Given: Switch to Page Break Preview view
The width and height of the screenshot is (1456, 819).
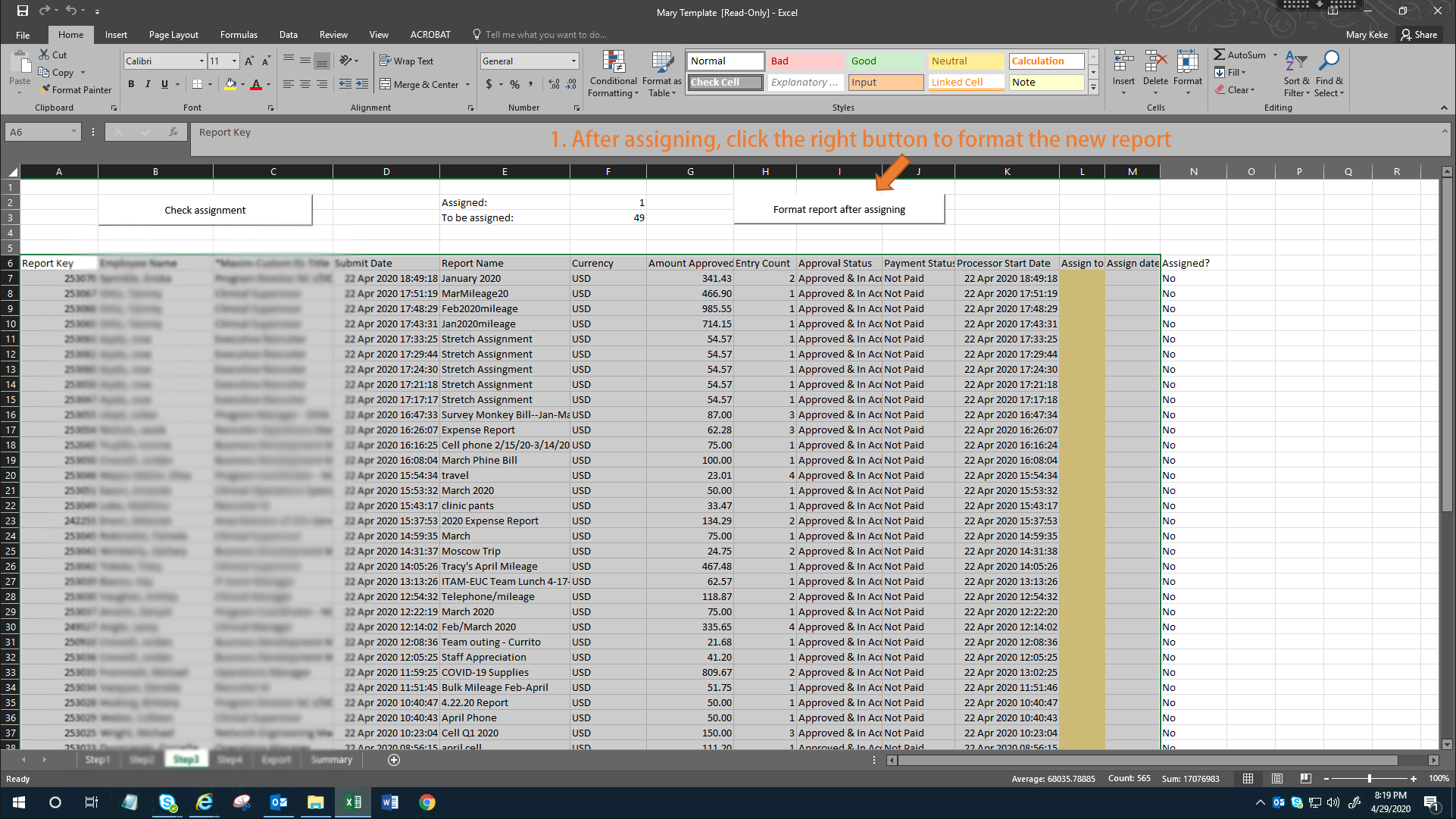Looking at the screenshot, I should point(1305,778).
